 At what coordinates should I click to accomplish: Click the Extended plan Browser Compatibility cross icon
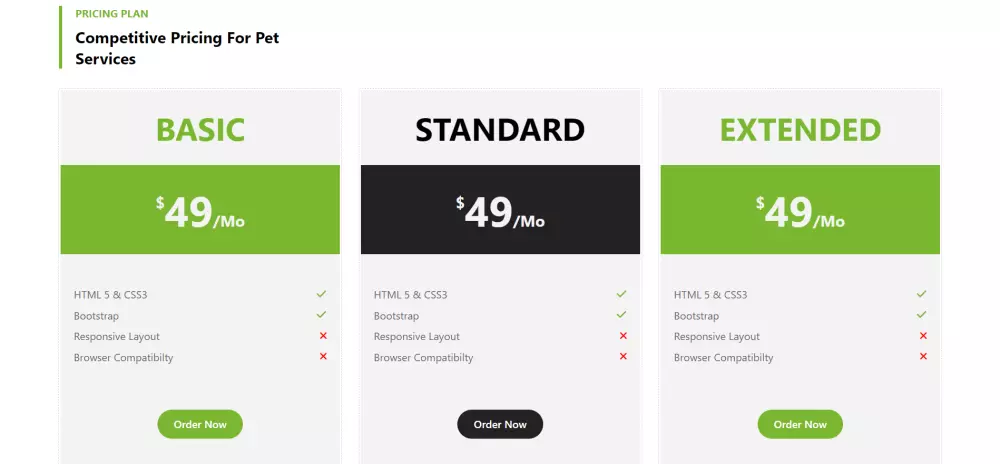tap(923, 357)
